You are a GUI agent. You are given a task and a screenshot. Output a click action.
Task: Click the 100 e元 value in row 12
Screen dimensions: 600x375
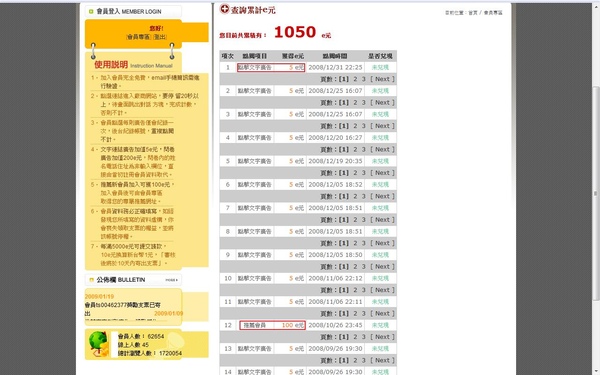tap(293, 325)
